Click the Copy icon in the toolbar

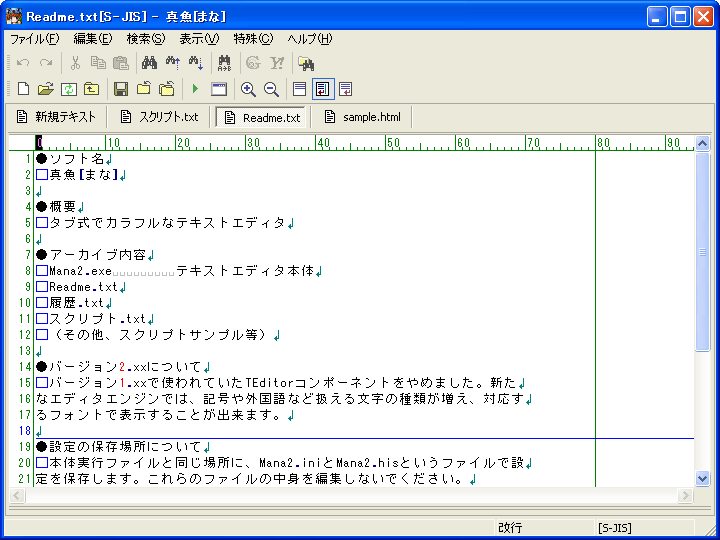[x=98, y=63]
